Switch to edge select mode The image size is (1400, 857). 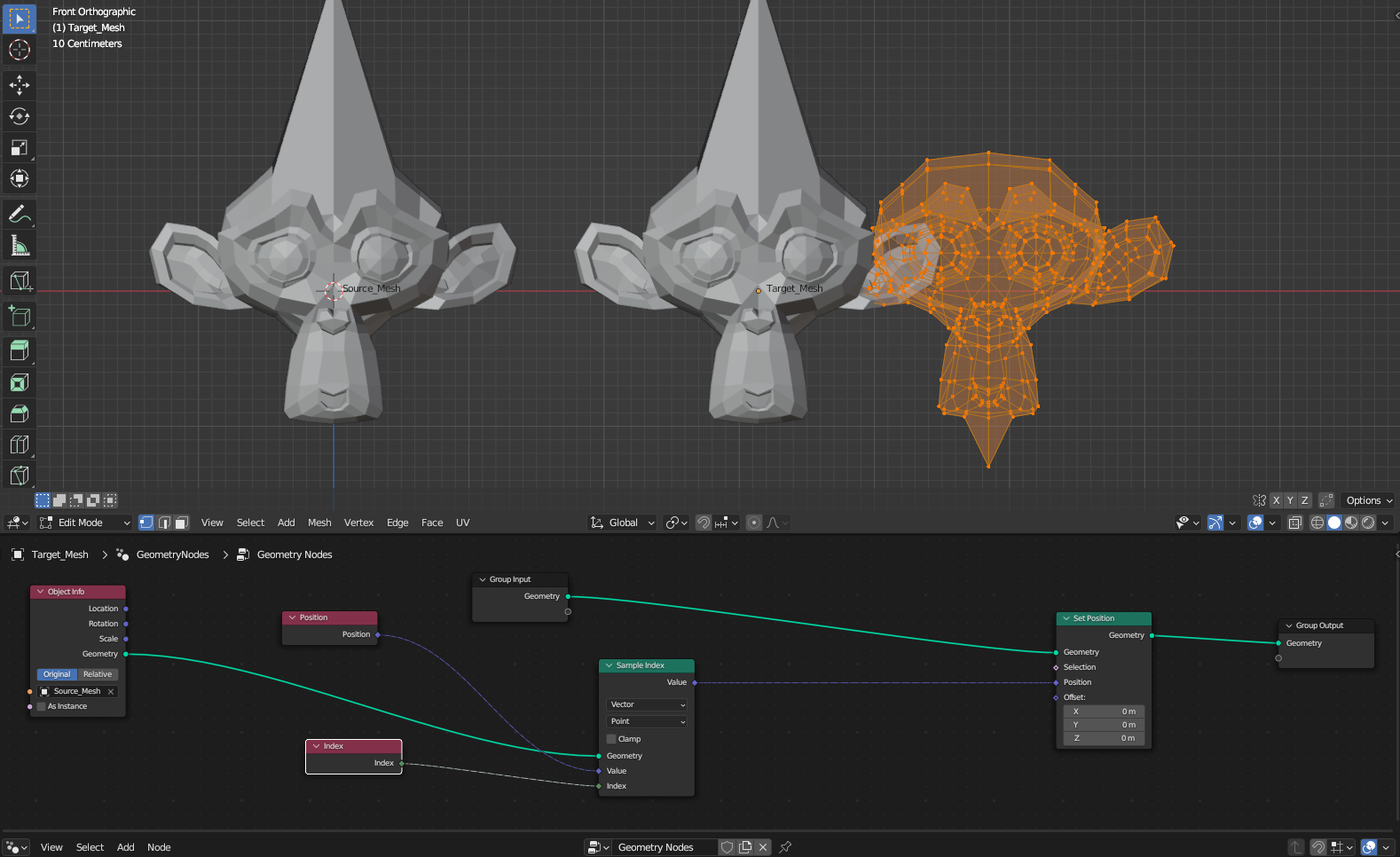[164, 523]
